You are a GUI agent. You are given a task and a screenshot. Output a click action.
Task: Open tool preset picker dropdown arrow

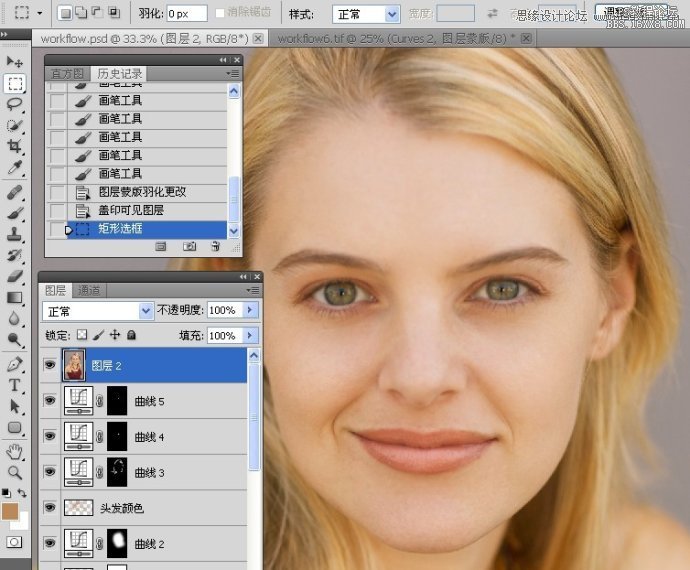[x=40, y=13]
